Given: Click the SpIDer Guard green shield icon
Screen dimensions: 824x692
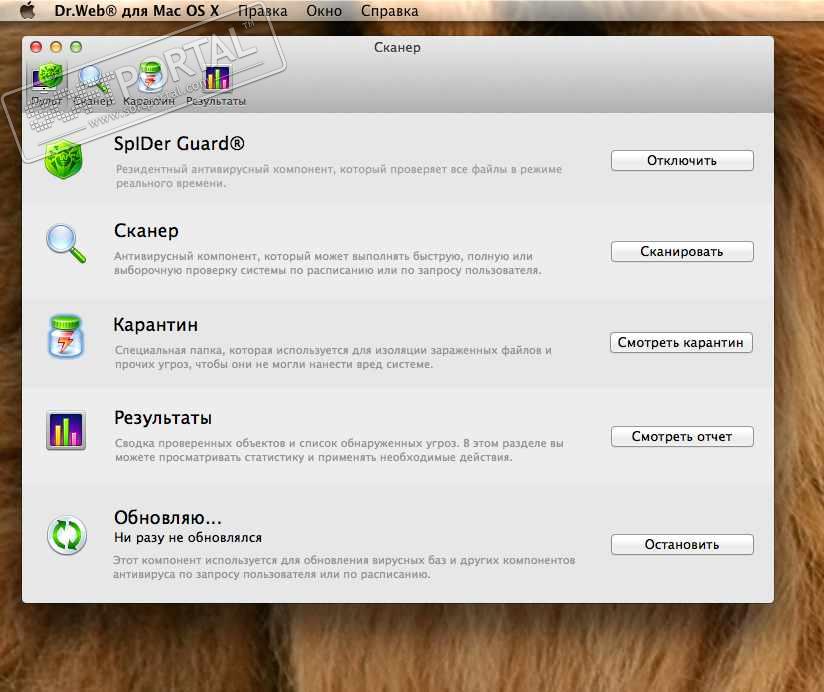Looking at the screenshot, I should 64,159.
